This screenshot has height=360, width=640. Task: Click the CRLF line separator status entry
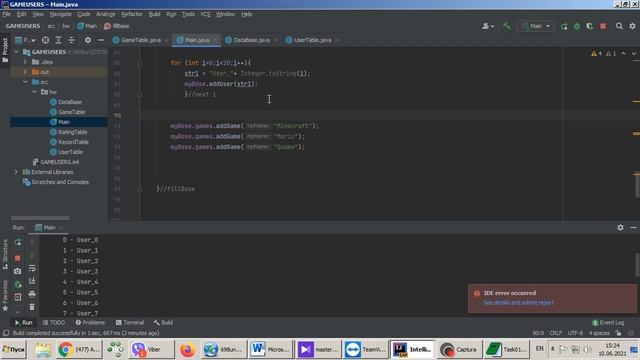click(556, 333)
